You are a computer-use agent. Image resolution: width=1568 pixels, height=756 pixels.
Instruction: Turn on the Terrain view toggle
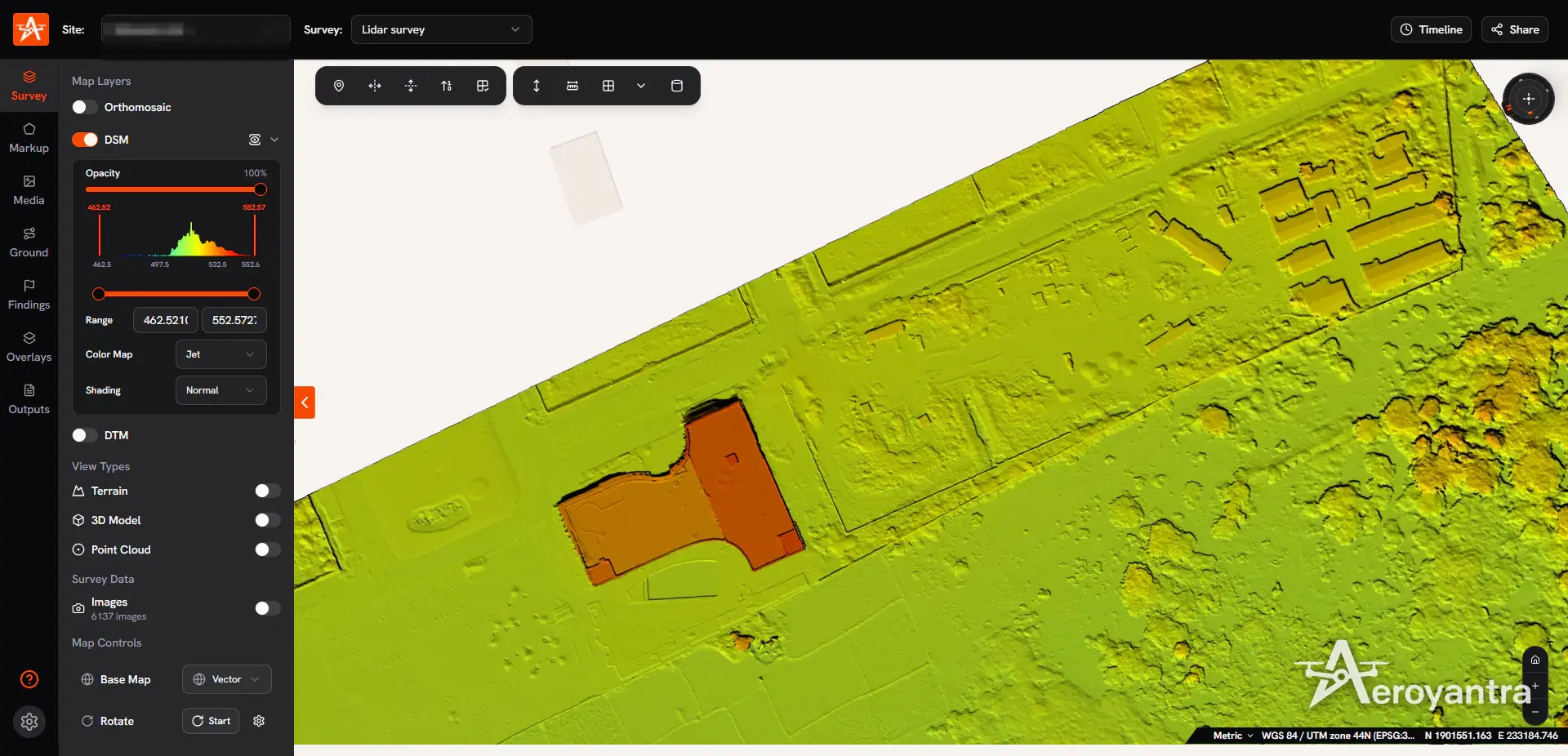267,491
